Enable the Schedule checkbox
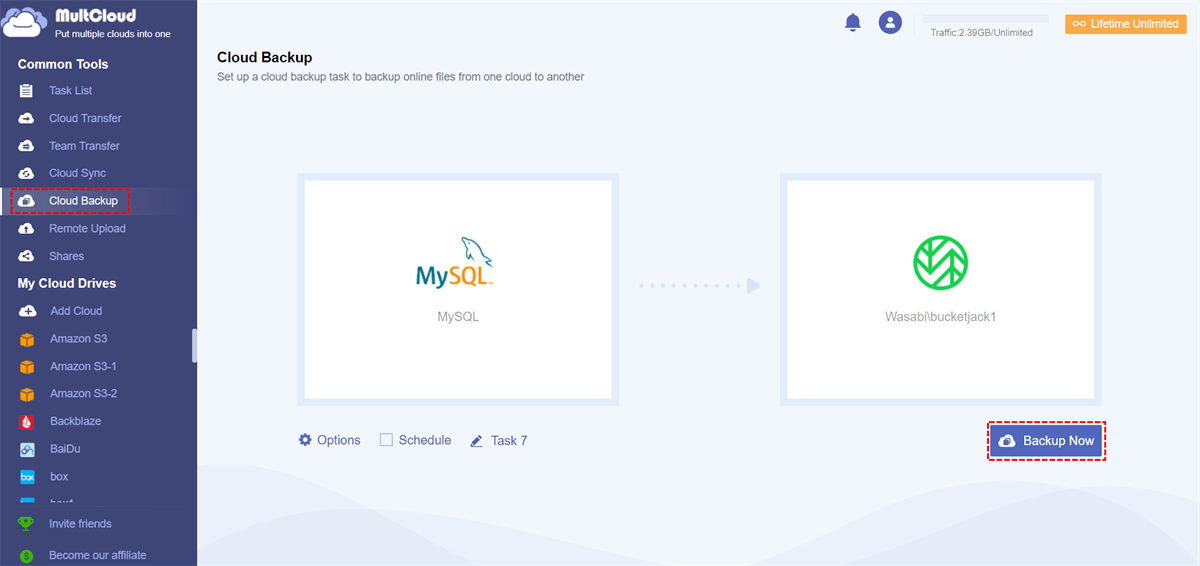The height and width of the screenshot is (566, 1200). [x=386, y=440]
